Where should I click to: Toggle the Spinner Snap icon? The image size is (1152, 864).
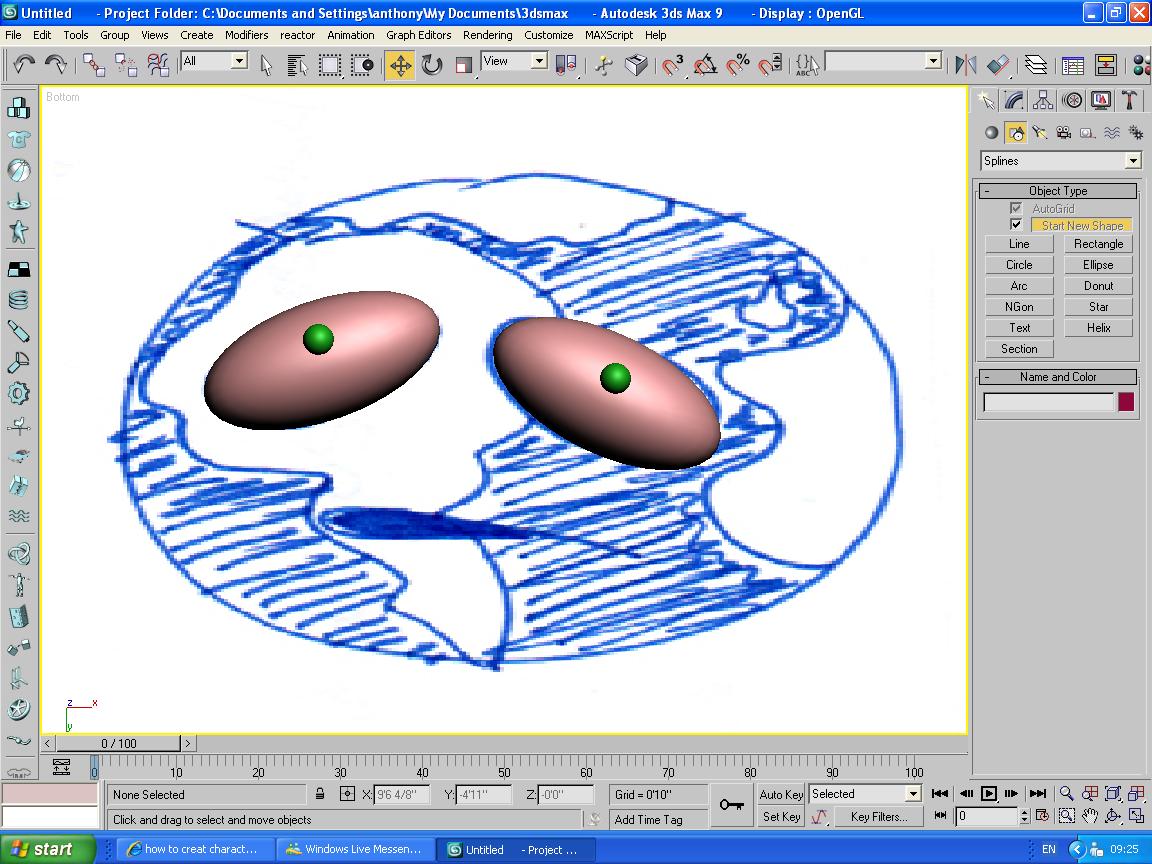(770, 65)
